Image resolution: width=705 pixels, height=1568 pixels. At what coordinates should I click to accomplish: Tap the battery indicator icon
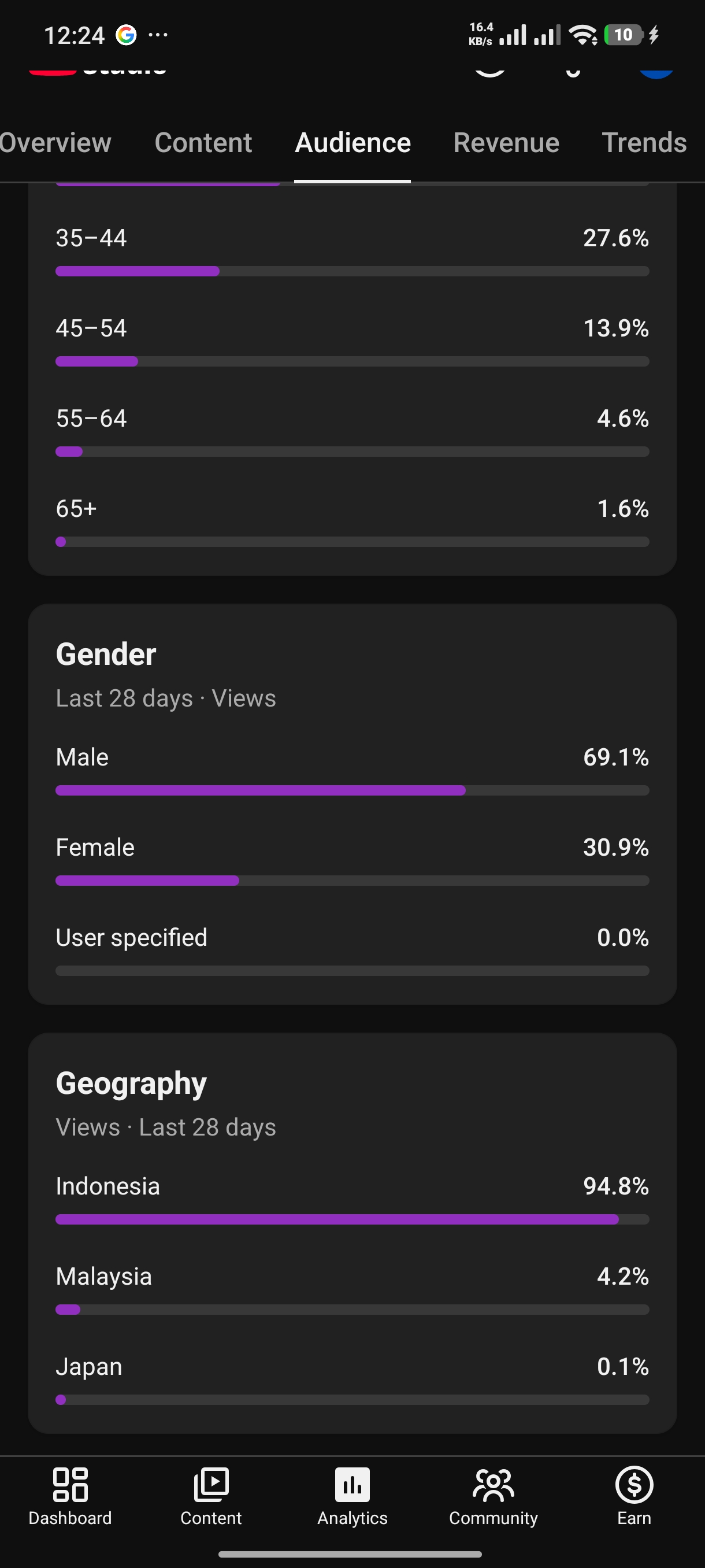624,35
